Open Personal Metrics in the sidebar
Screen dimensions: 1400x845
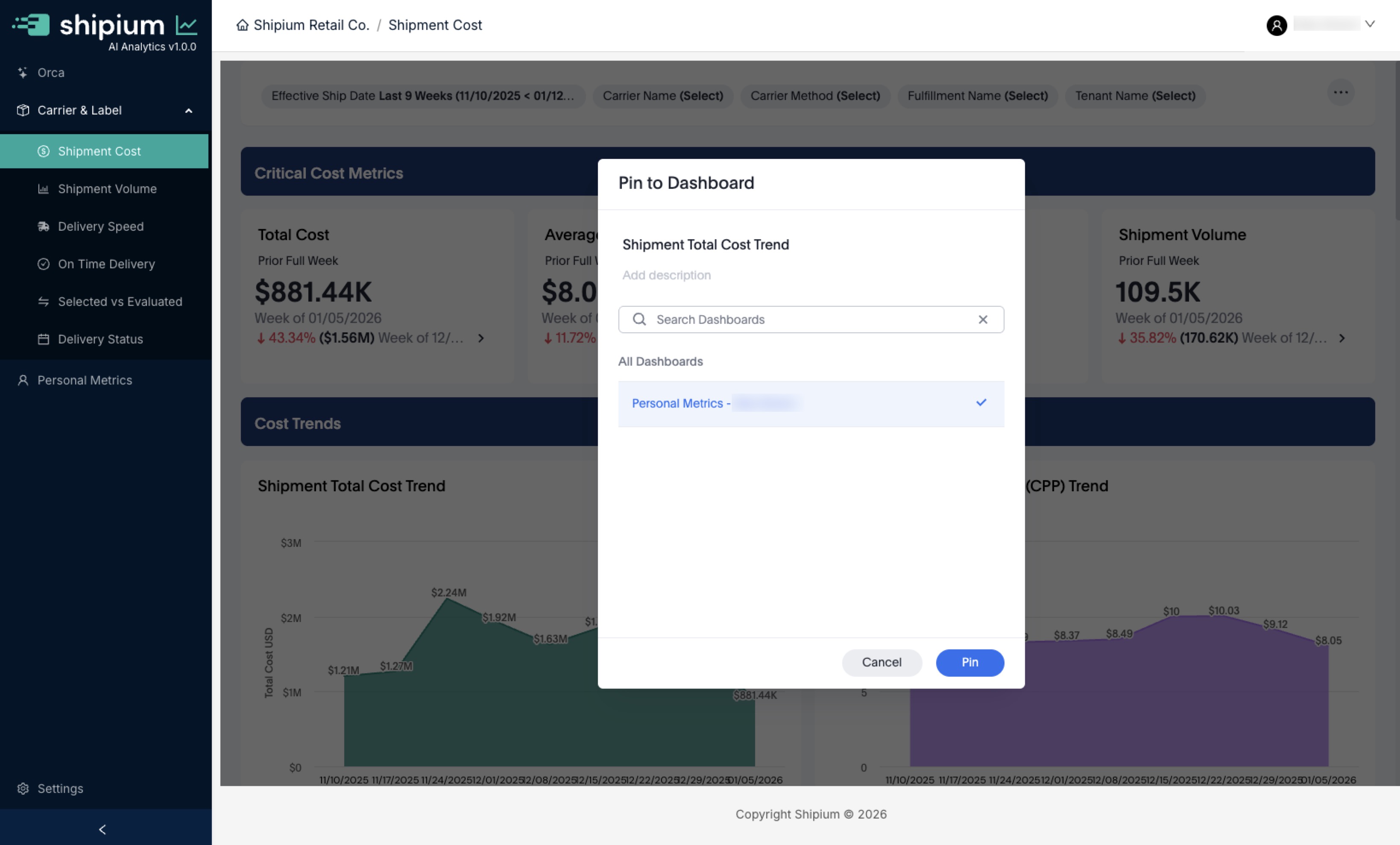tap(85, 380)
